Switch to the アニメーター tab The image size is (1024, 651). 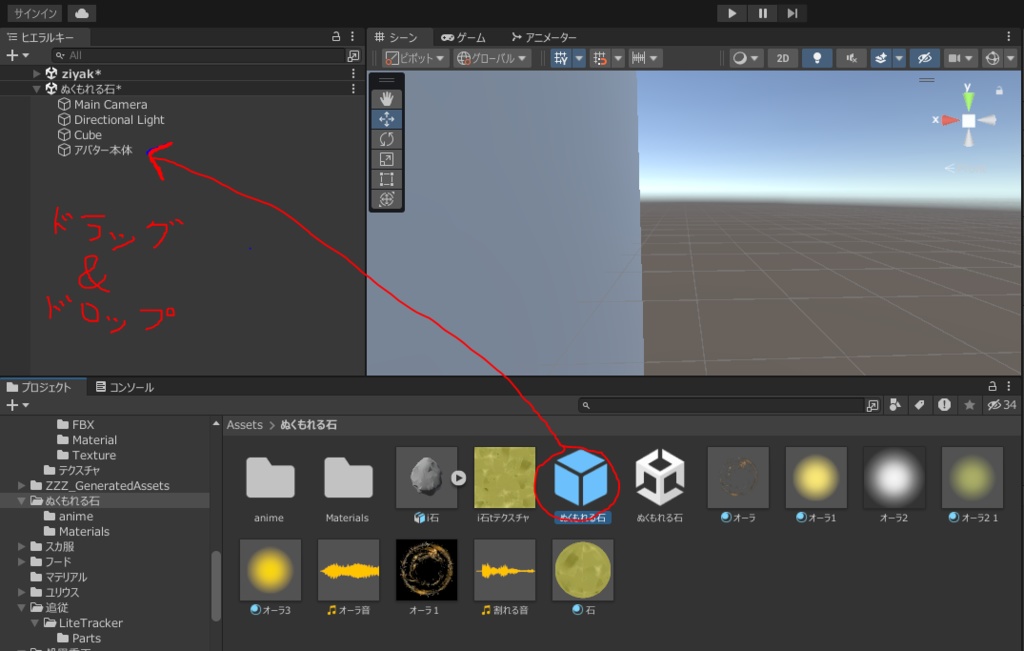[x=543, y=37]
